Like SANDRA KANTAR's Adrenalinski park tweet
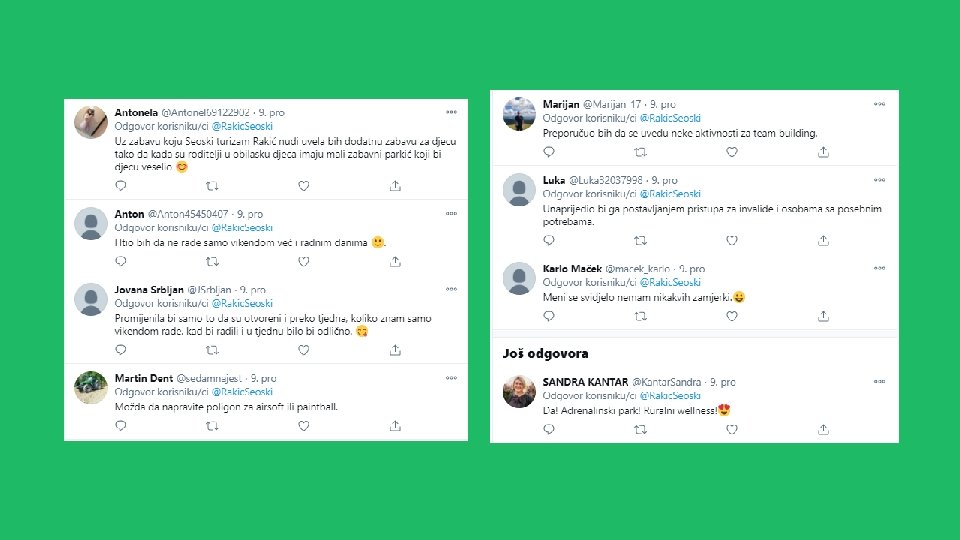The width and height of the screenshot is (960, 540). [x=732, y=429]
